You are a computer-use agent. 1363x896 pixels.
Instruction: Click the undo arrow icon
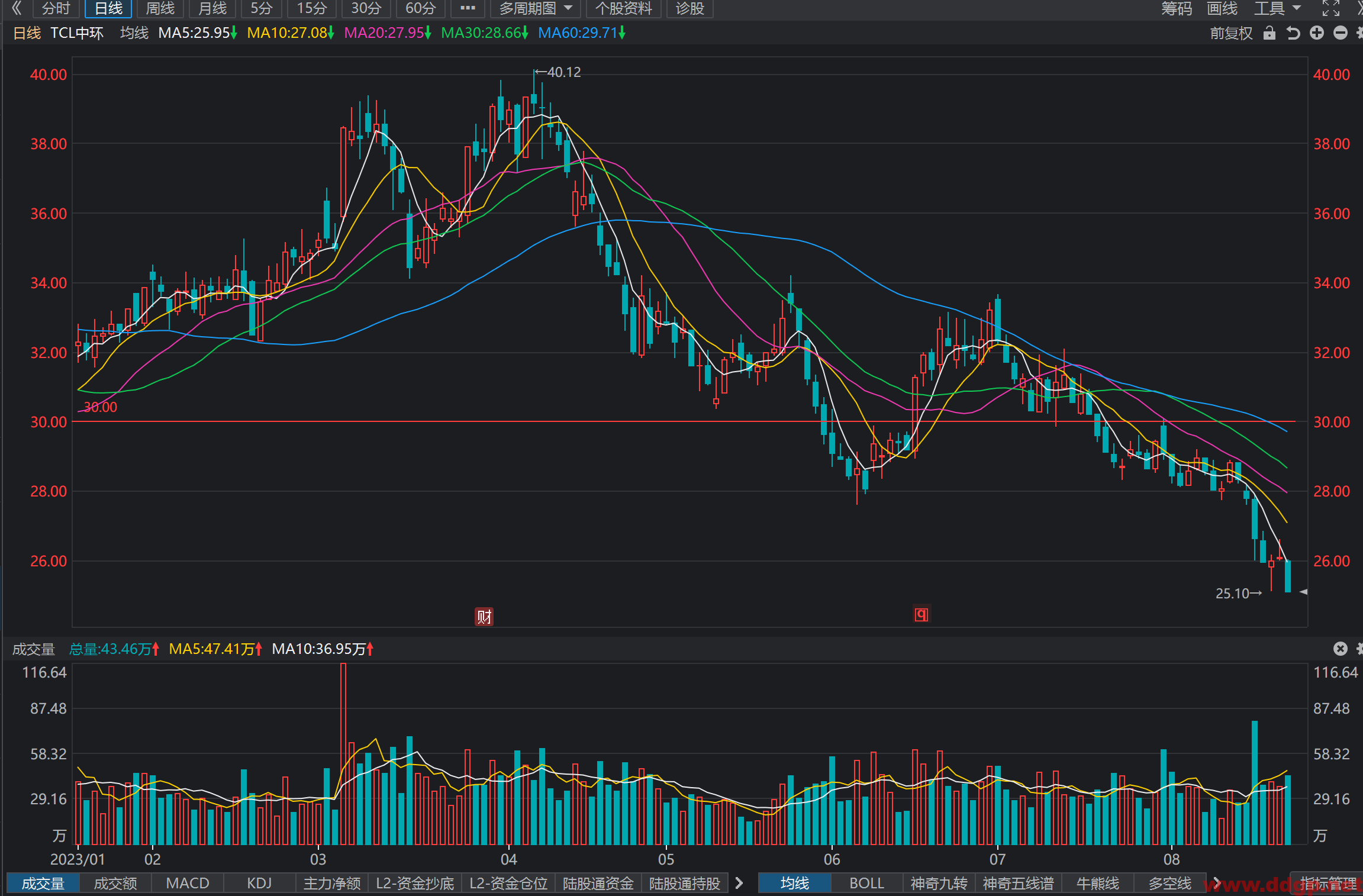[1293, 33]
